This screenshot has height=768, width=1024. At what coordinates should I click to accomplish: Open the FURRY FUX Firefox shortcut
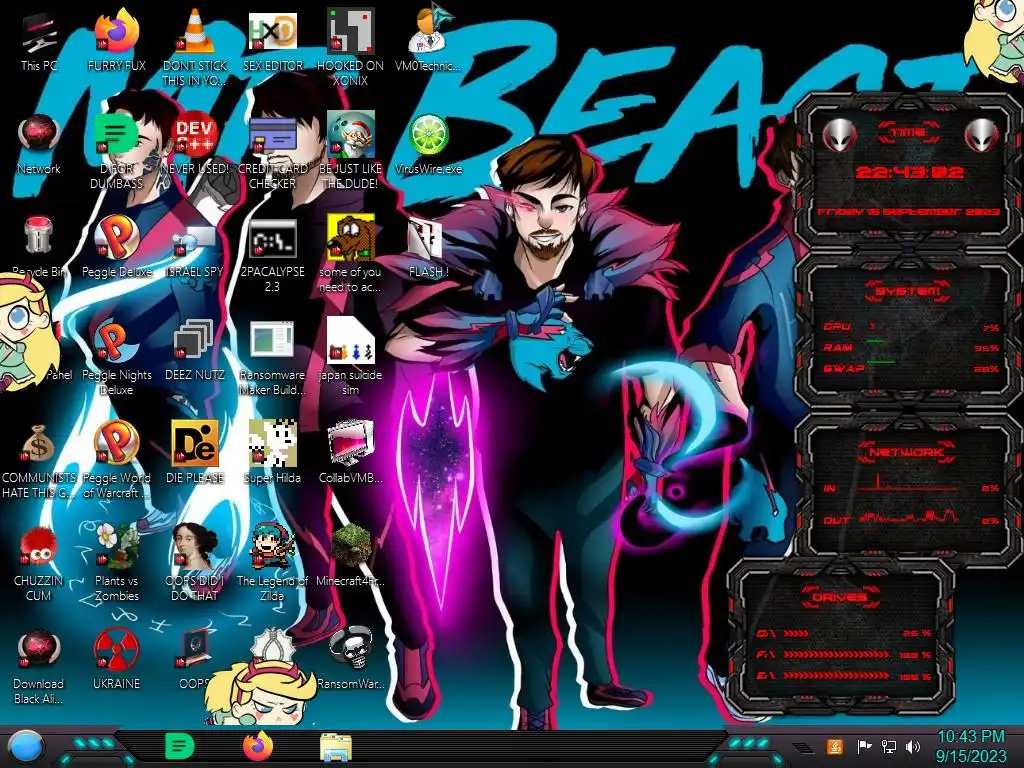point(116,41)
